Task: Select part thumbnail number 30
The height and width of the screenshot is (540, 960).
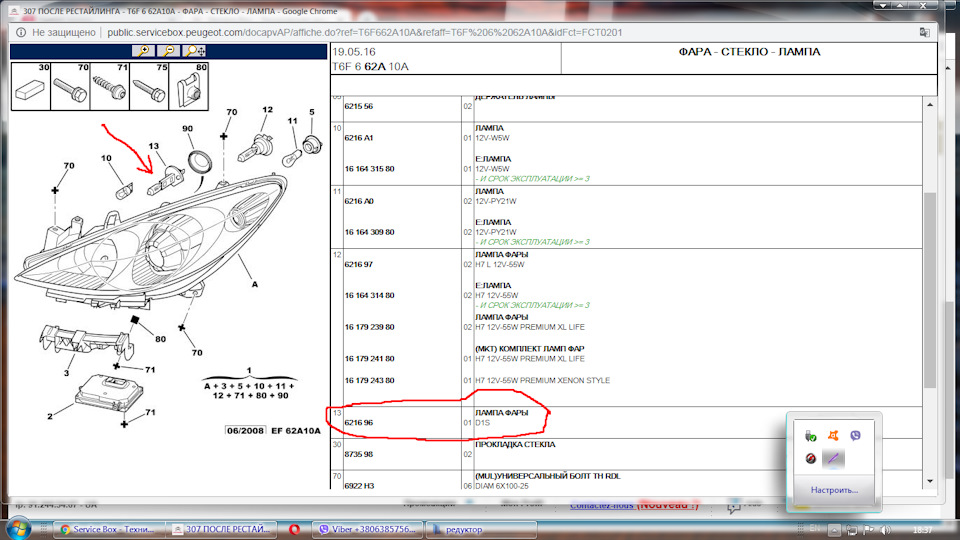Action: click(31, 86)
